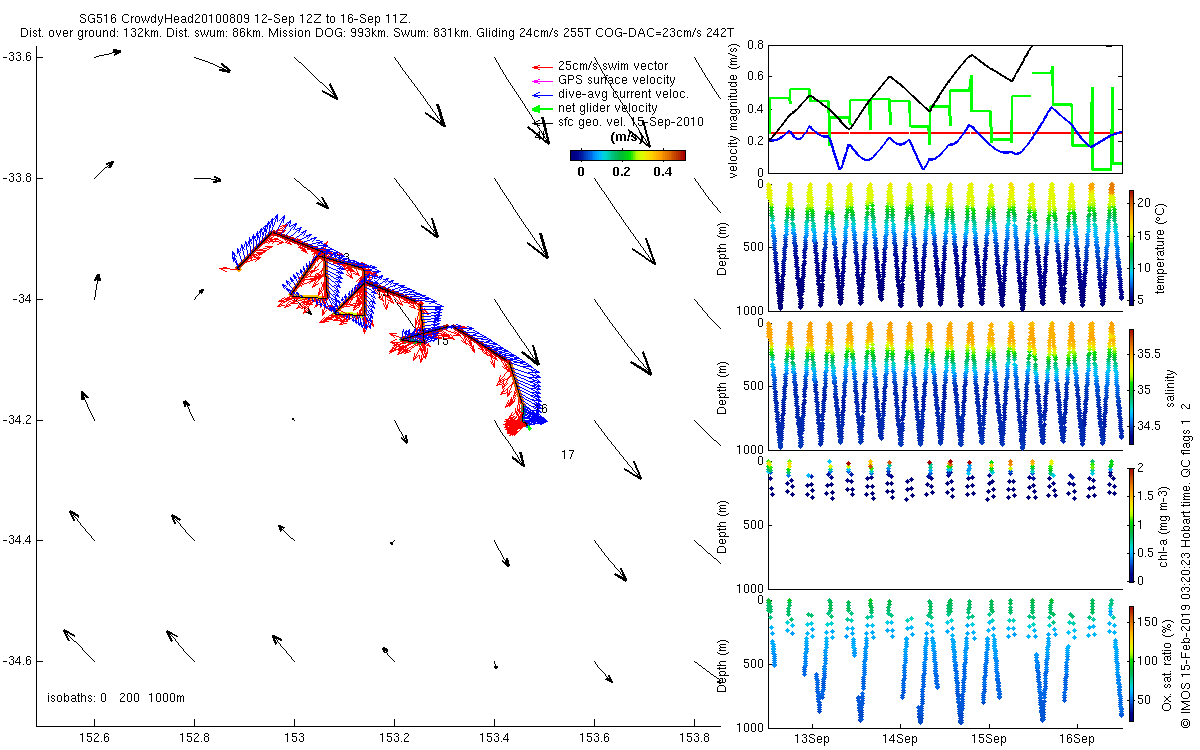Screen dimensions: 1200x750
Task: Click the '16Sep' date tick
Action: point(1077,738)
